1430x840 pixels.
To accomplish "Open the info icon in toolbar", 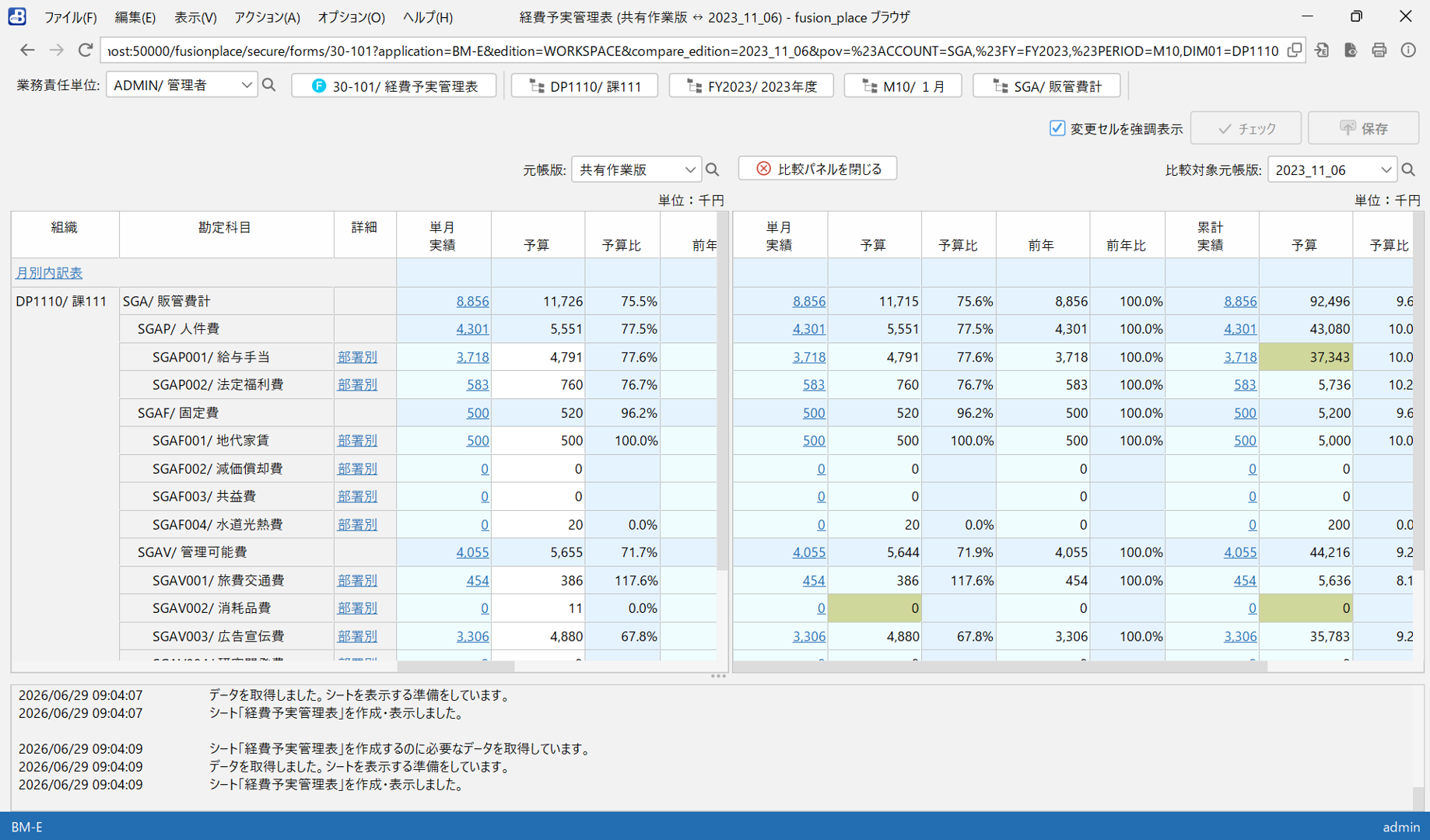I will [1408, 51].
